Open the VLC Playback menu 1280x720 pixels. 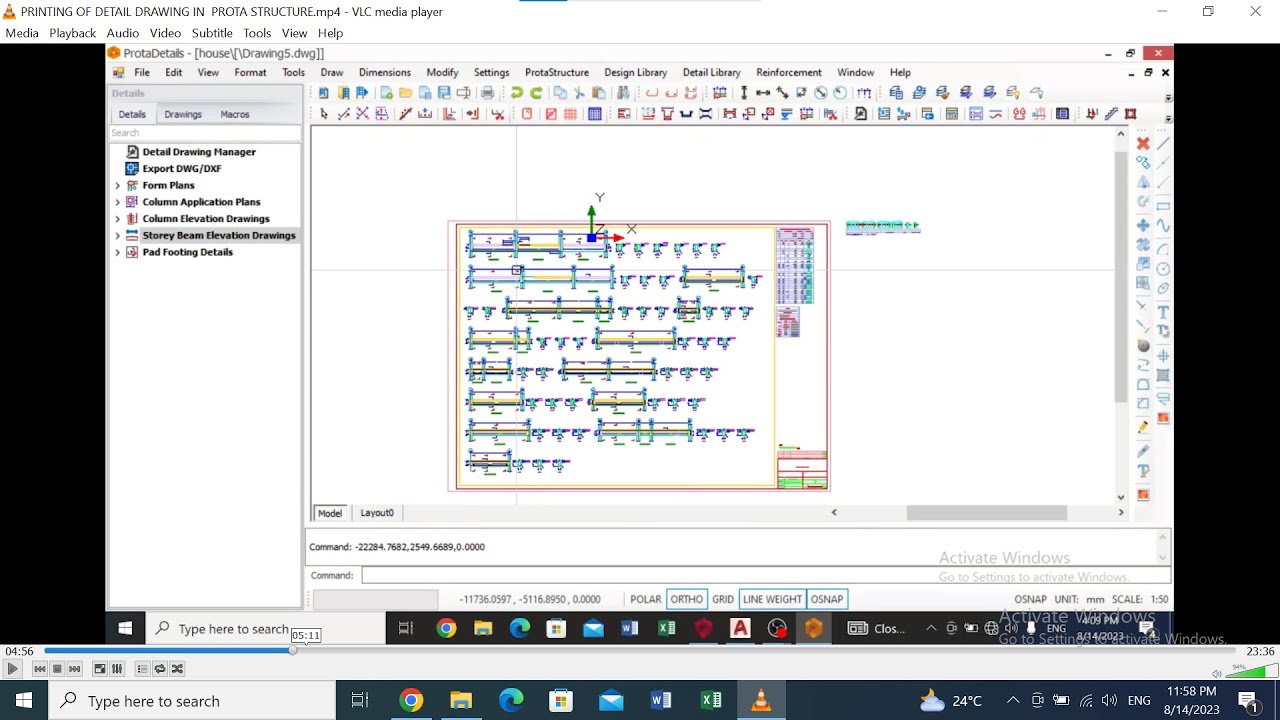point(73,33)
